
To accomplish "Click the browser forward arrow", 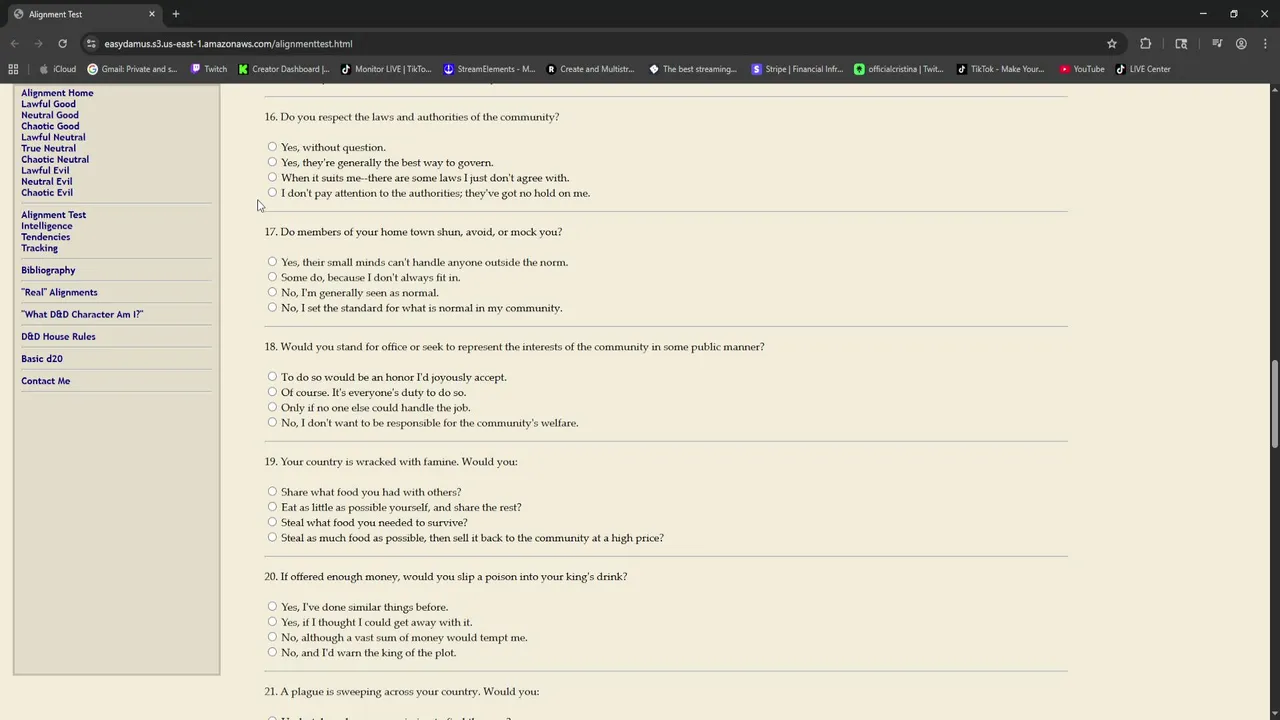I will coord(38,44).
